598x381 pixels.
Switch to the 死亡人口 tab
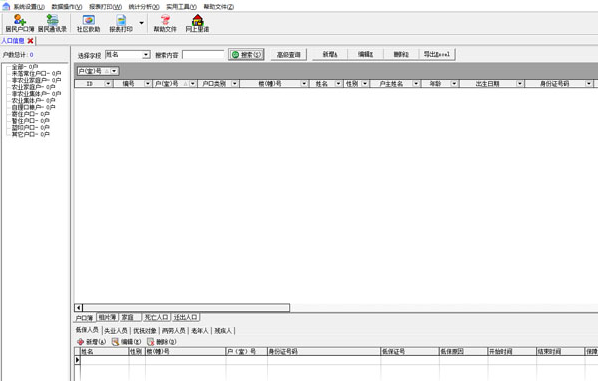point(156,317)
